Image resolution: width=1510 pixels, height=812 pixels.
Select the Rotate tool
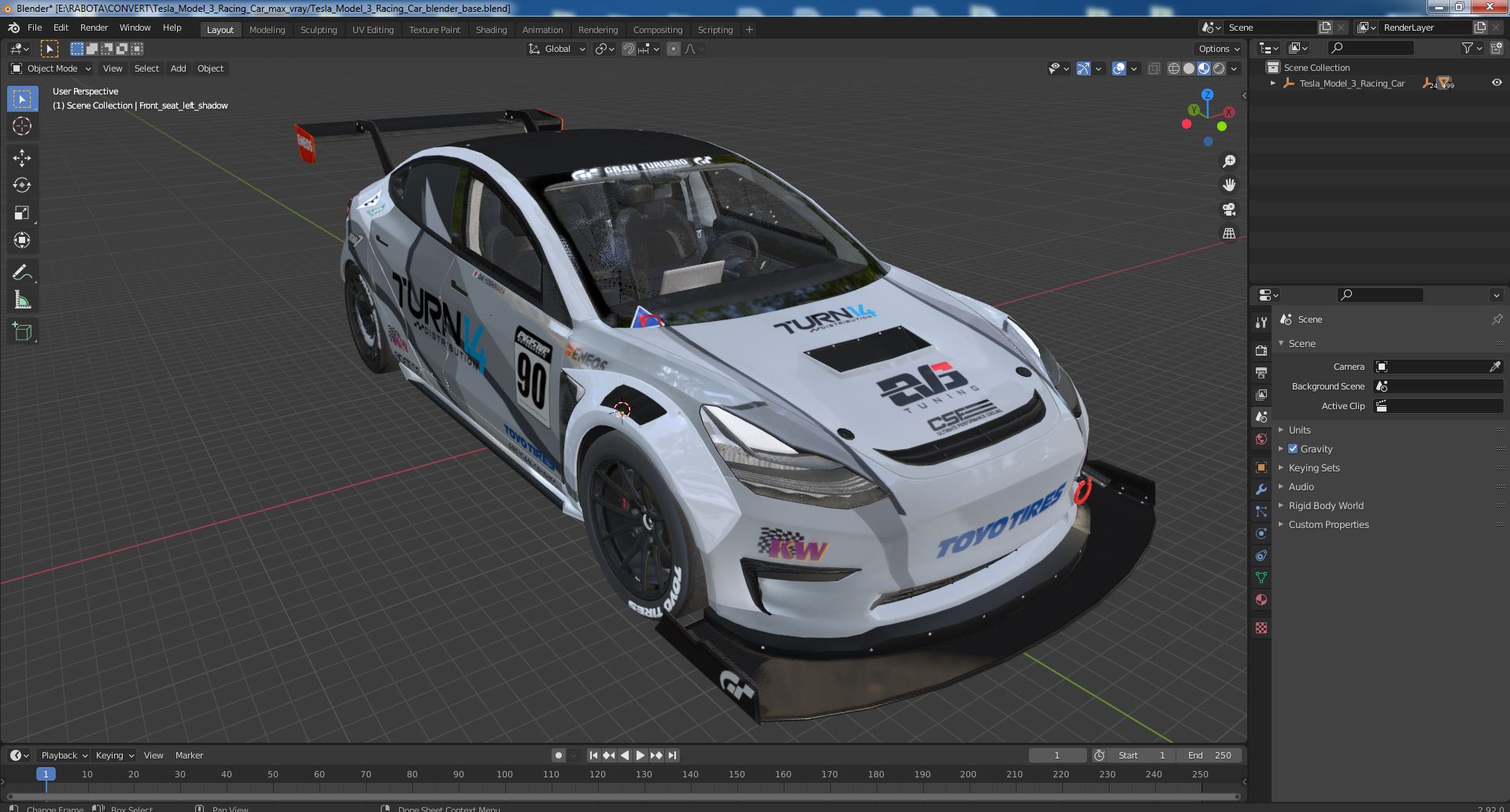(x=22, y=185)
